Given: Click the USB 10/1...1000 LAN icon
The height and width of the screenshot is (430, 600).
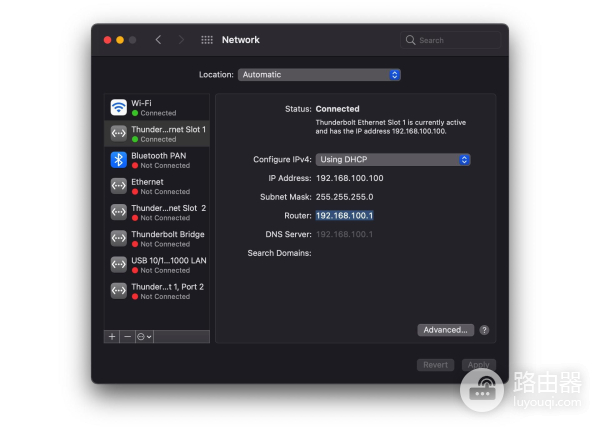Looking at the screenshot, I should pos(119,265).
